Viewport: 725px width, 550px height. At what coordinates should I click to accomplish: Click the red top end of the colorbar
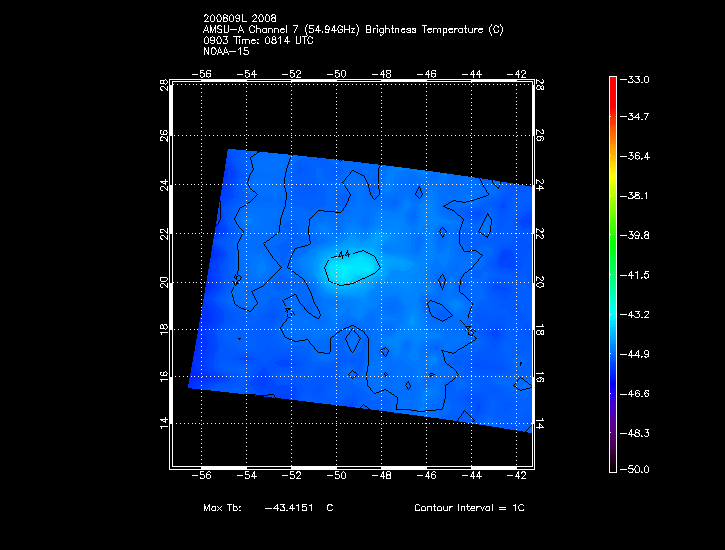coord(613,82)
